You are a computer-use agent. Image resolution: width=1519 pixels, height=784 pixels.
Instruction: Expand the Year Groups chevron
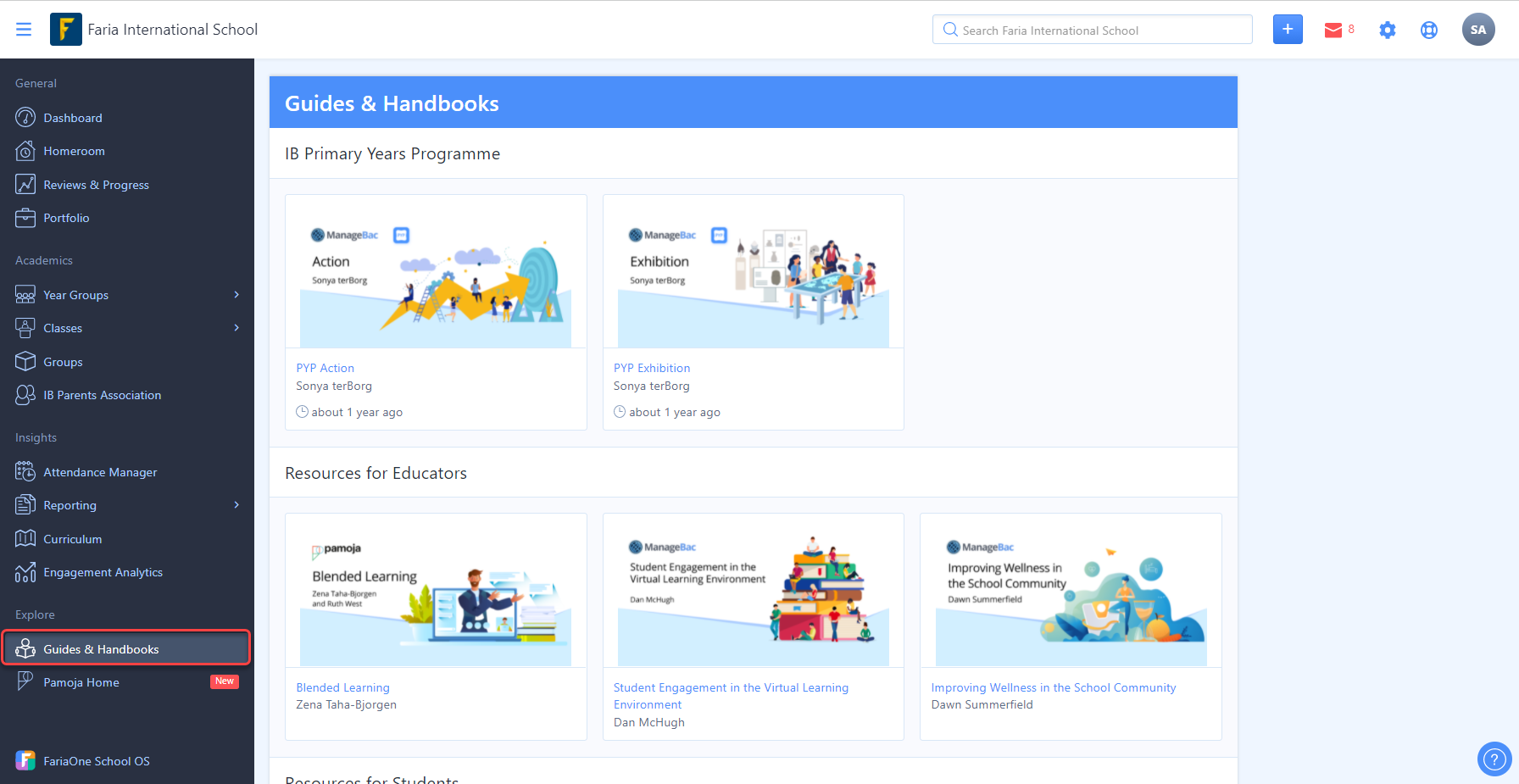(236, 294)
